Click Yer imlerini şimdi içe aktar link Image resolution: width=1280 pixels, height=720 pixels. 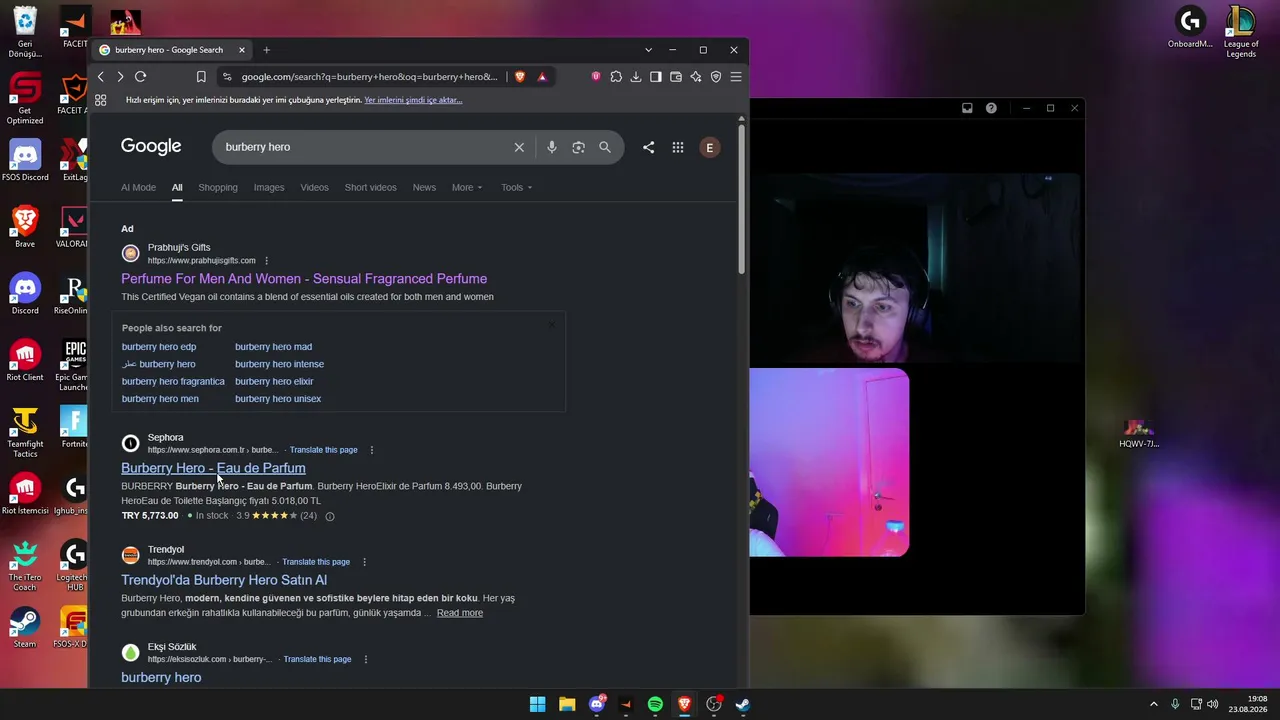[x=413, y=100]
